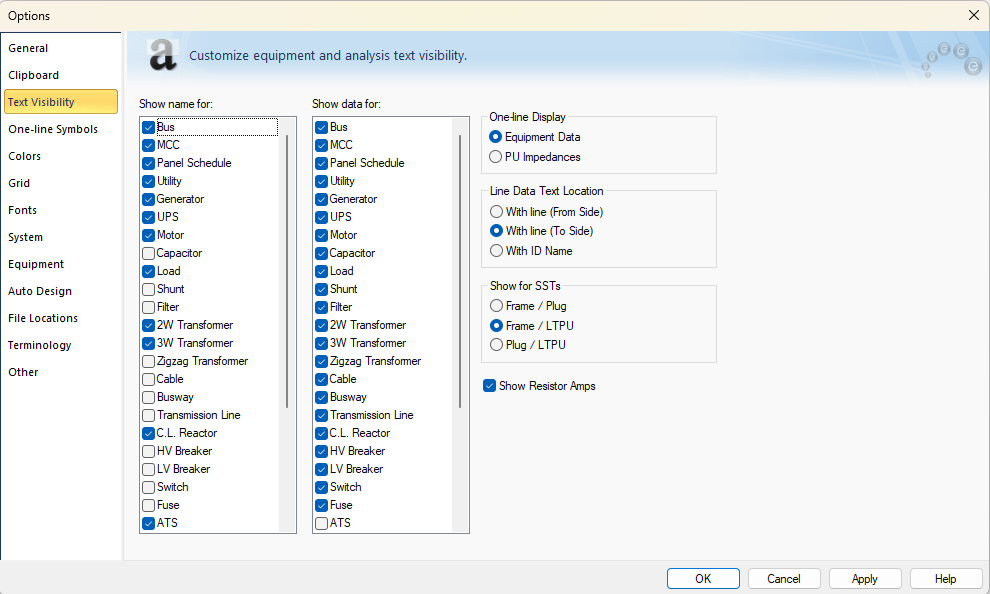
Task: Select With line (From Side) option
Action: click(x=496, y=211)
